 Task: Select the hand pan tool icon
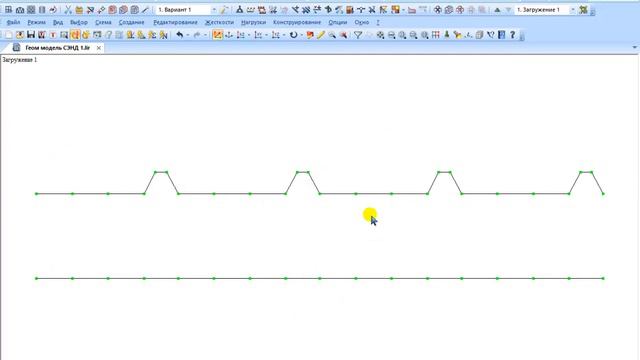pyautogui.click(x=86, y=35)
